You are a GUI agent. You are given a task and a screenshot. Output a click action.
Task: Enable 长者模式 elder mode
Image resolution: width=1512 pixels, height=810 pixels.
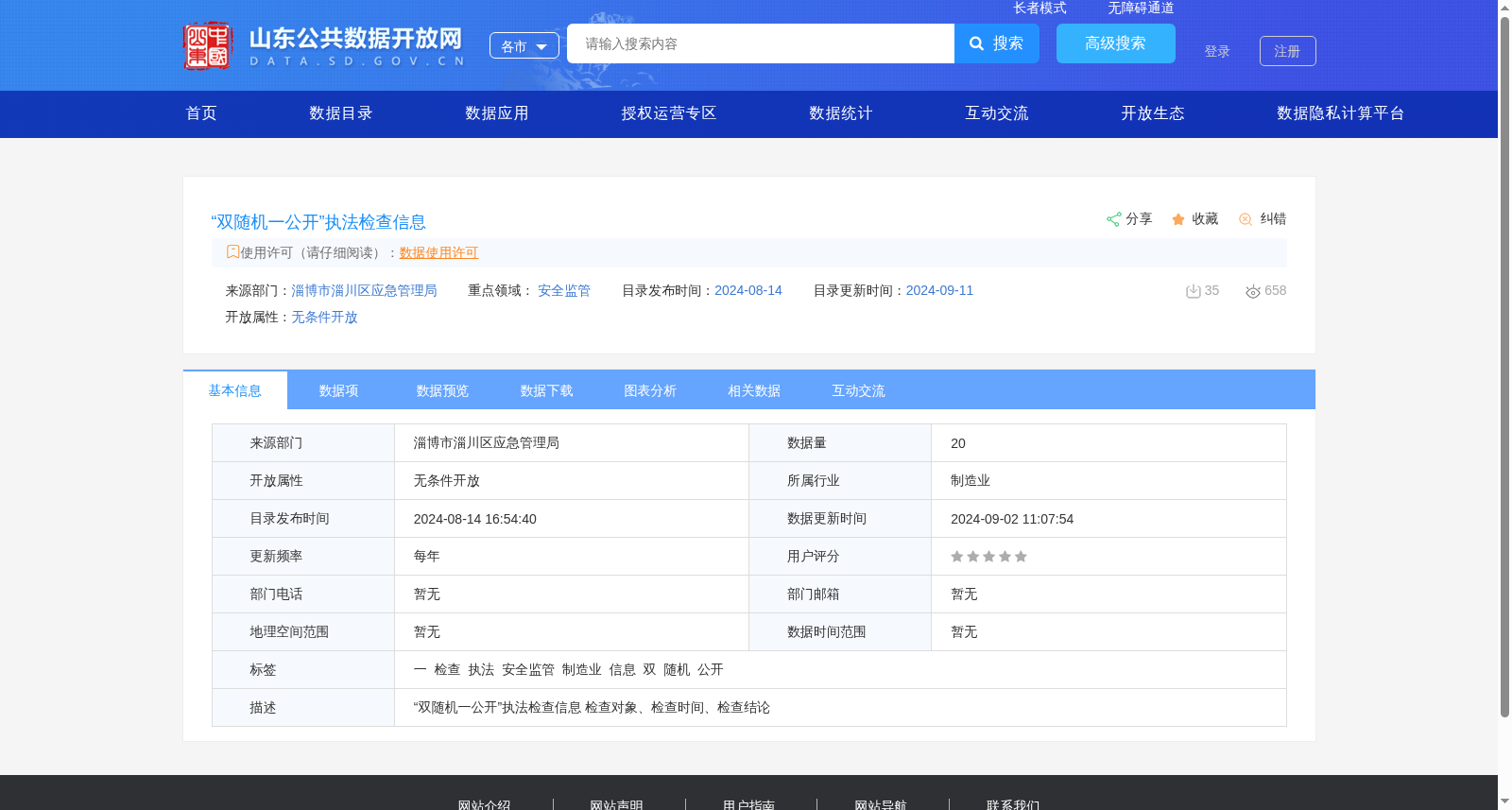(1039, 8)
